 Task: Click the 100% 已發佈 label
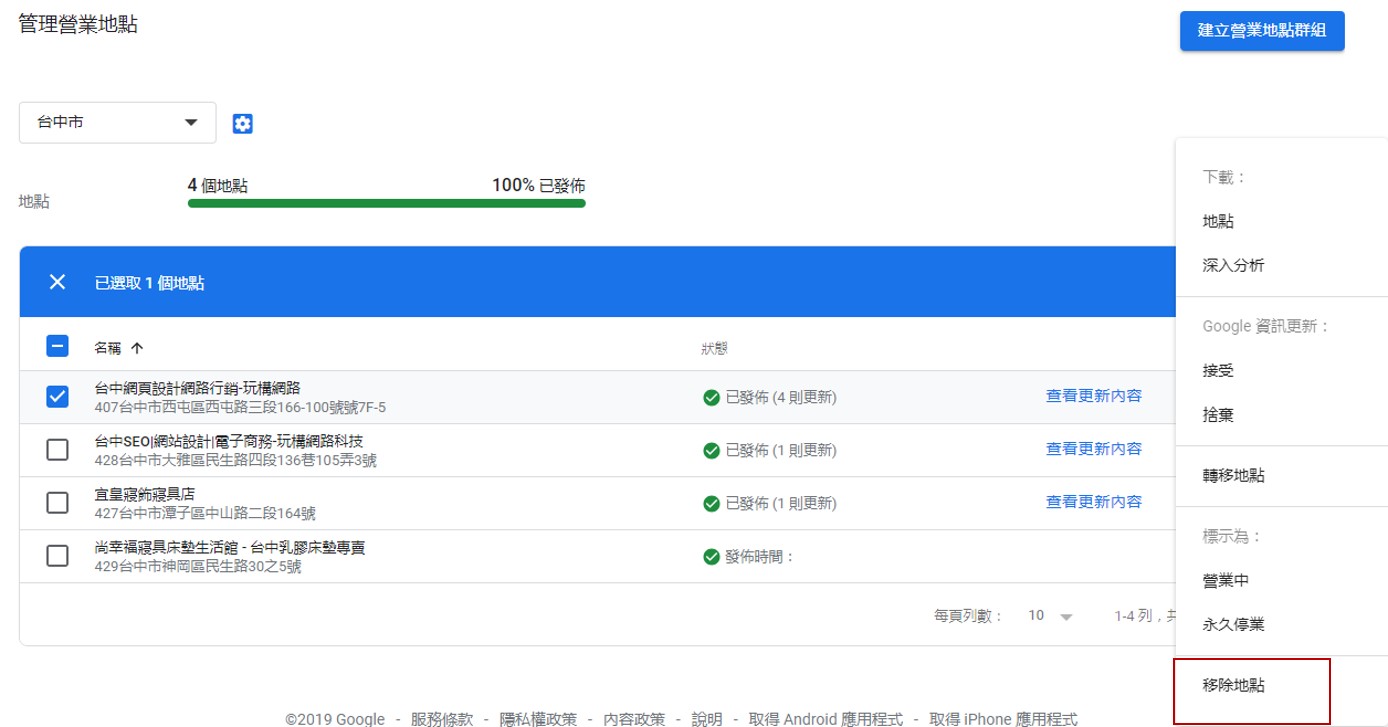[538, 185]
